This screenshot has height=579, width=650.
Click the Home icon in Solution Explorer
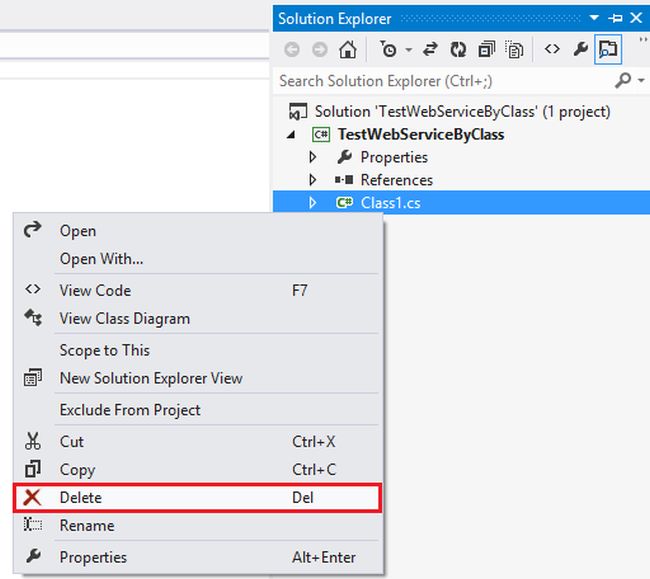tap(347, 49)
